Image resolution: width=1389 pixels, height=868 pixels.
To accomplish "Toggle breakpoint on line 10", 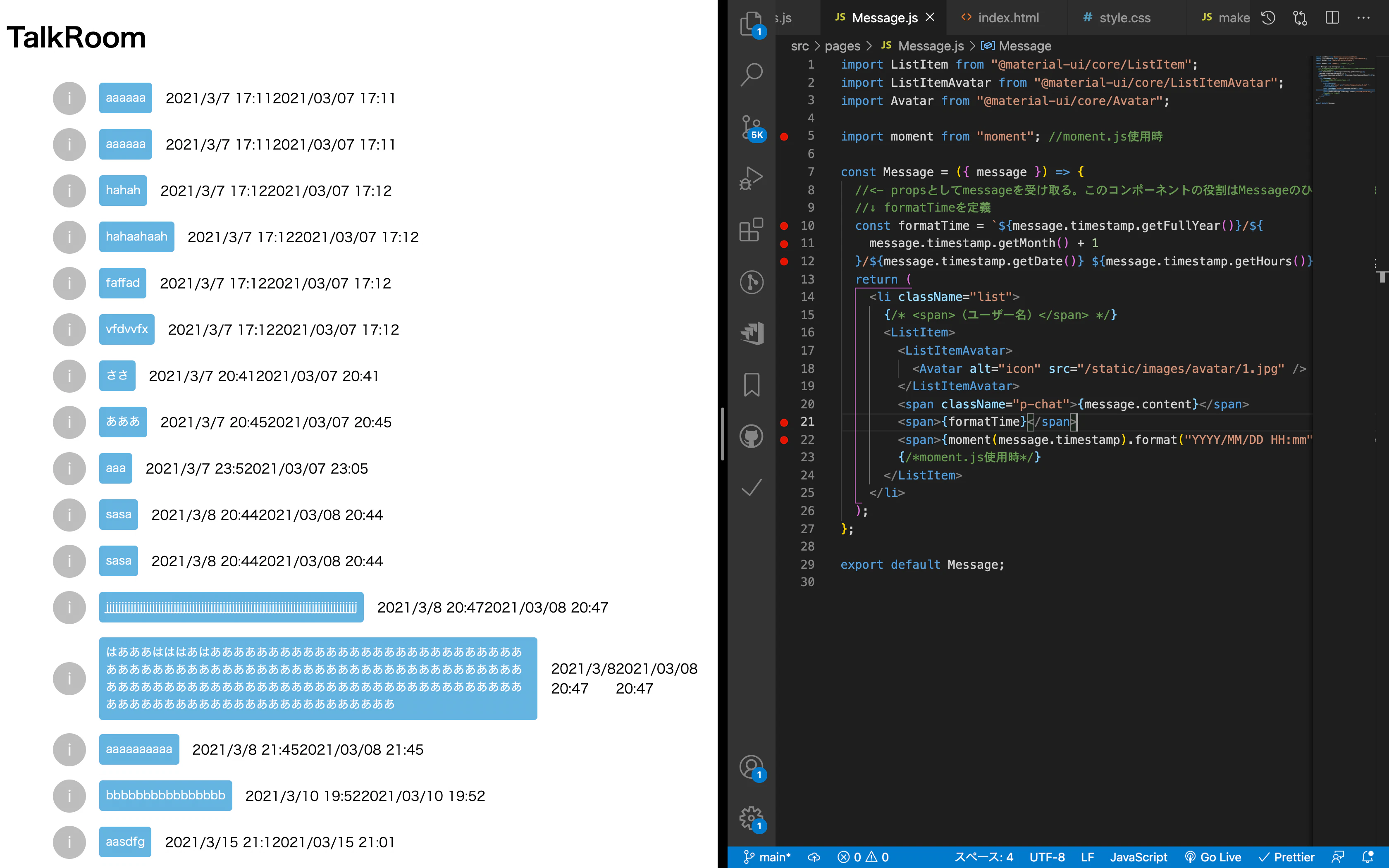I will click(784, 226).
